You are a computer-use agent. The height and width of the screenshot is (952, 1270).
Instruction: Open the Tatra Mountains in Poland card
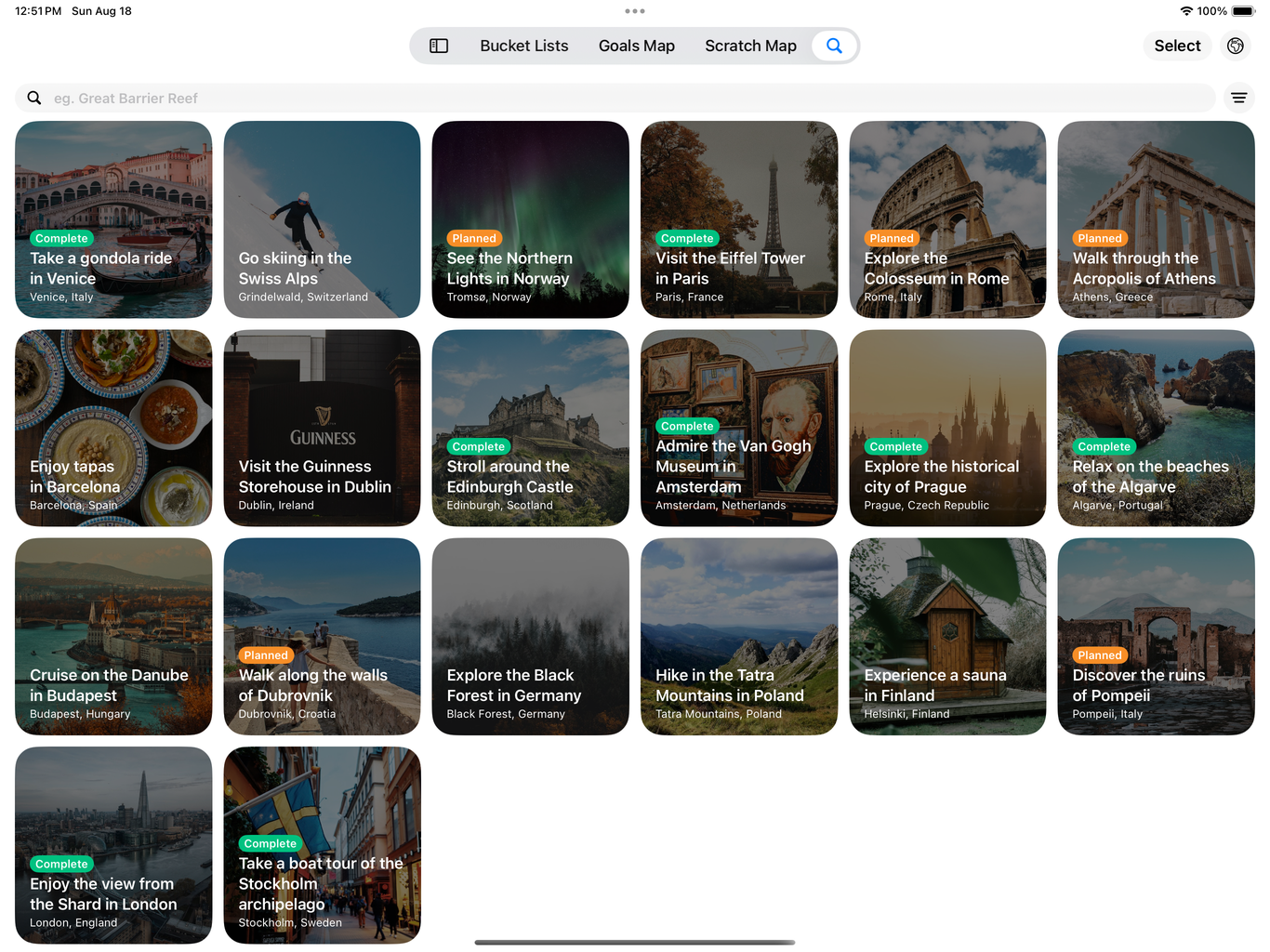click(739, 637)
